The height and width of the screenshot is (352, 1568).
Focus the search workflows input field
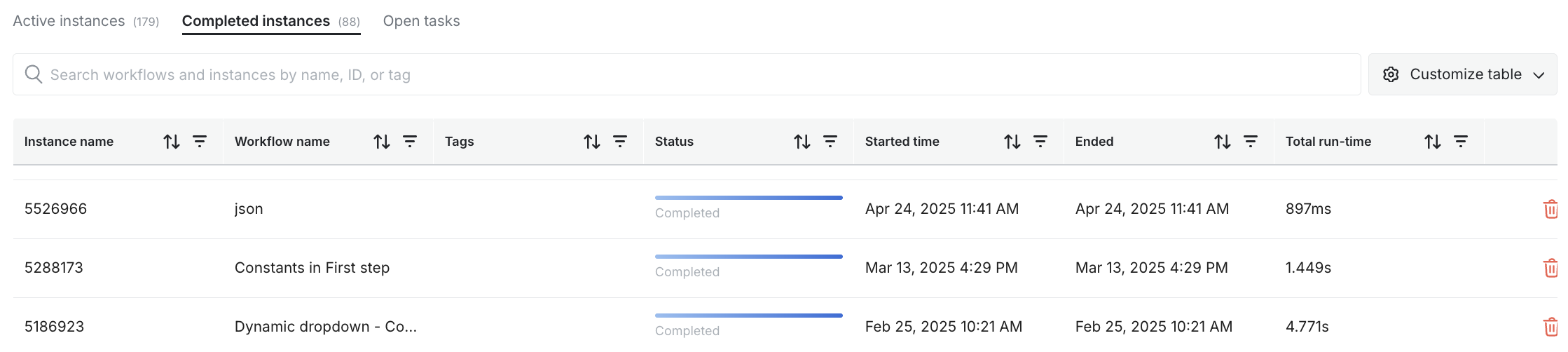coord(687,74)
